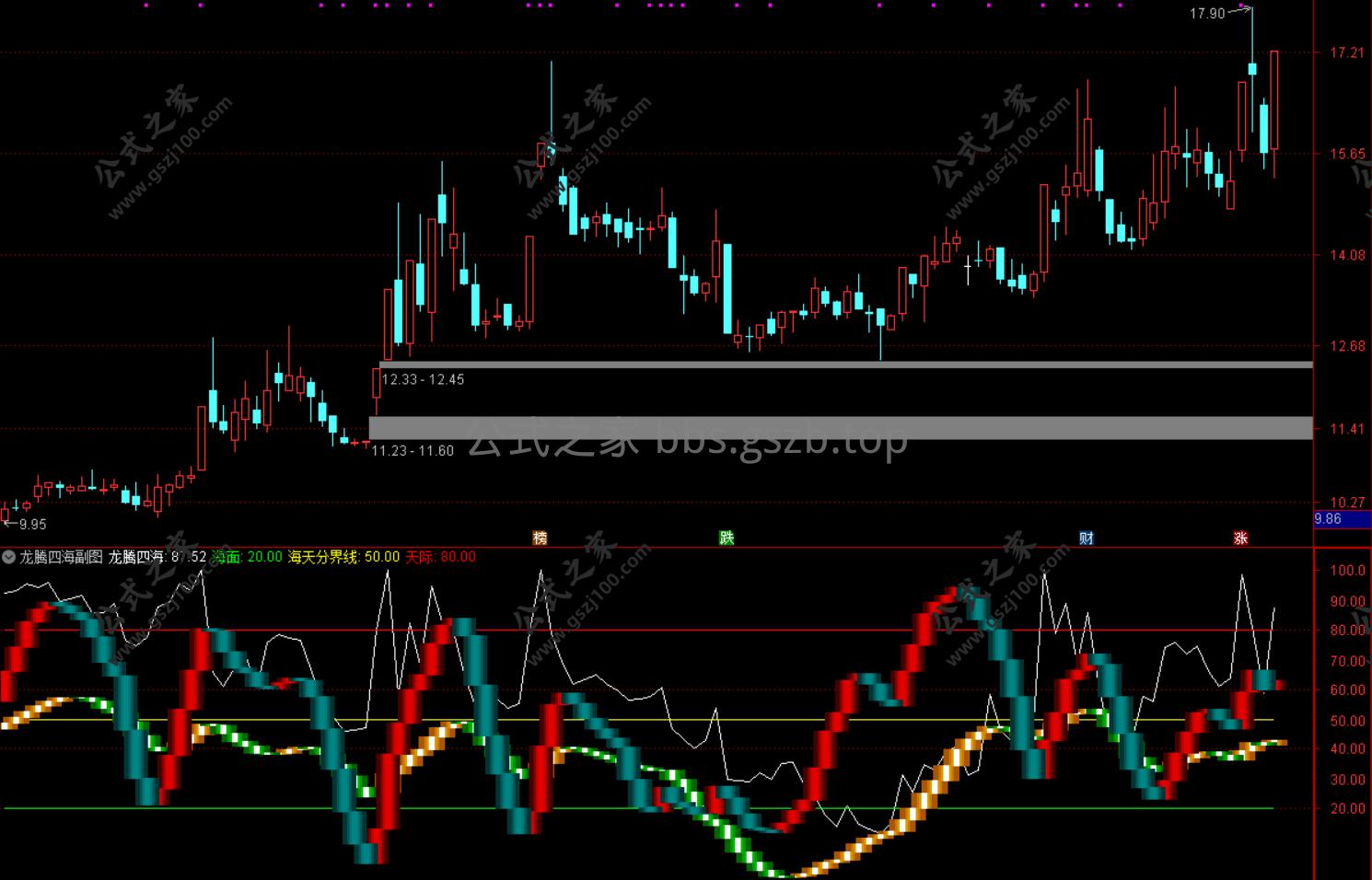The height and width of the screenshot is (880, 1372).
Task: Click the 100.0 indicator axis label
Action: tap(1347, 570)
